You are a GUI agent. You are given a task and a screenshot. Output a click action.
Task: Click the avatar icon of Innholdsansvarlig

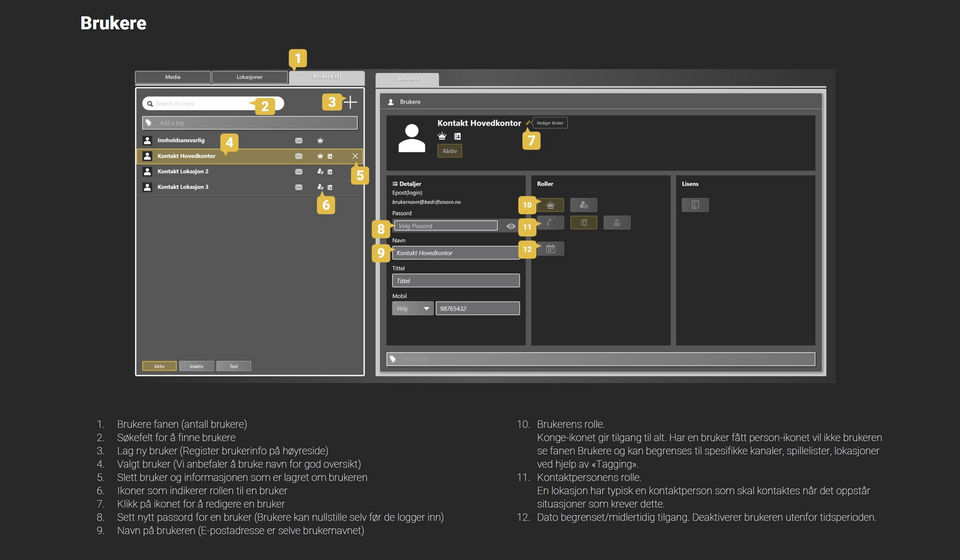[147, 141]
